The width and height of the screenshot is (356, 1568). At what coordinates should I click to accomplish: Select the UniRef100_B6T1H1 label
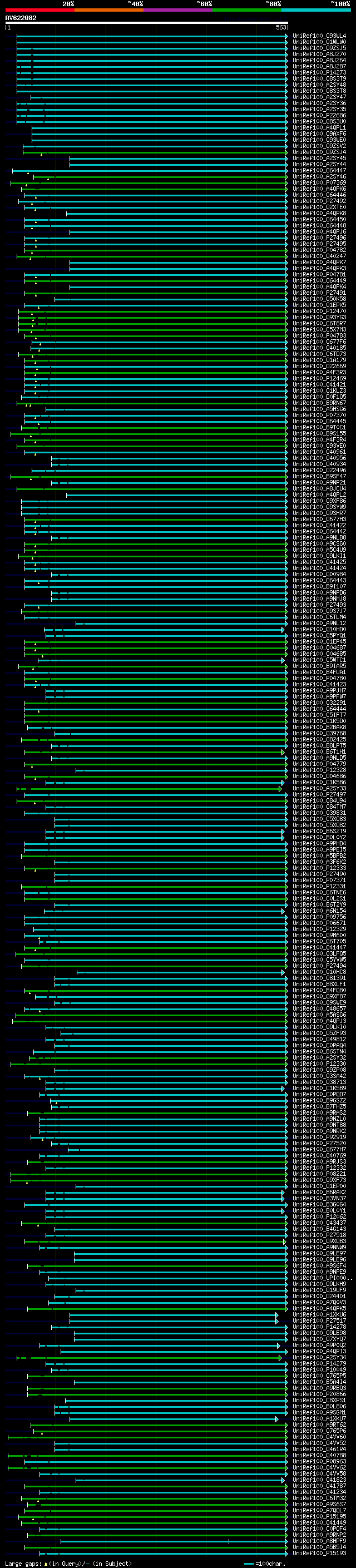click(319, 752)
